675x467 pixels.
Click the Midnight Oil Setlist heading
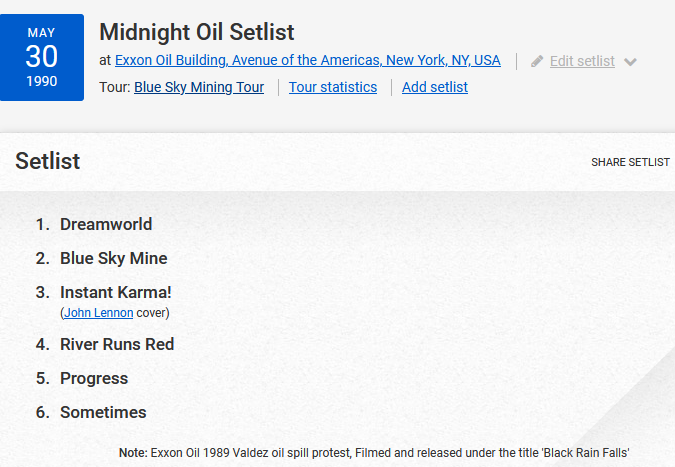pyautogui.click(x=197, y=32)
